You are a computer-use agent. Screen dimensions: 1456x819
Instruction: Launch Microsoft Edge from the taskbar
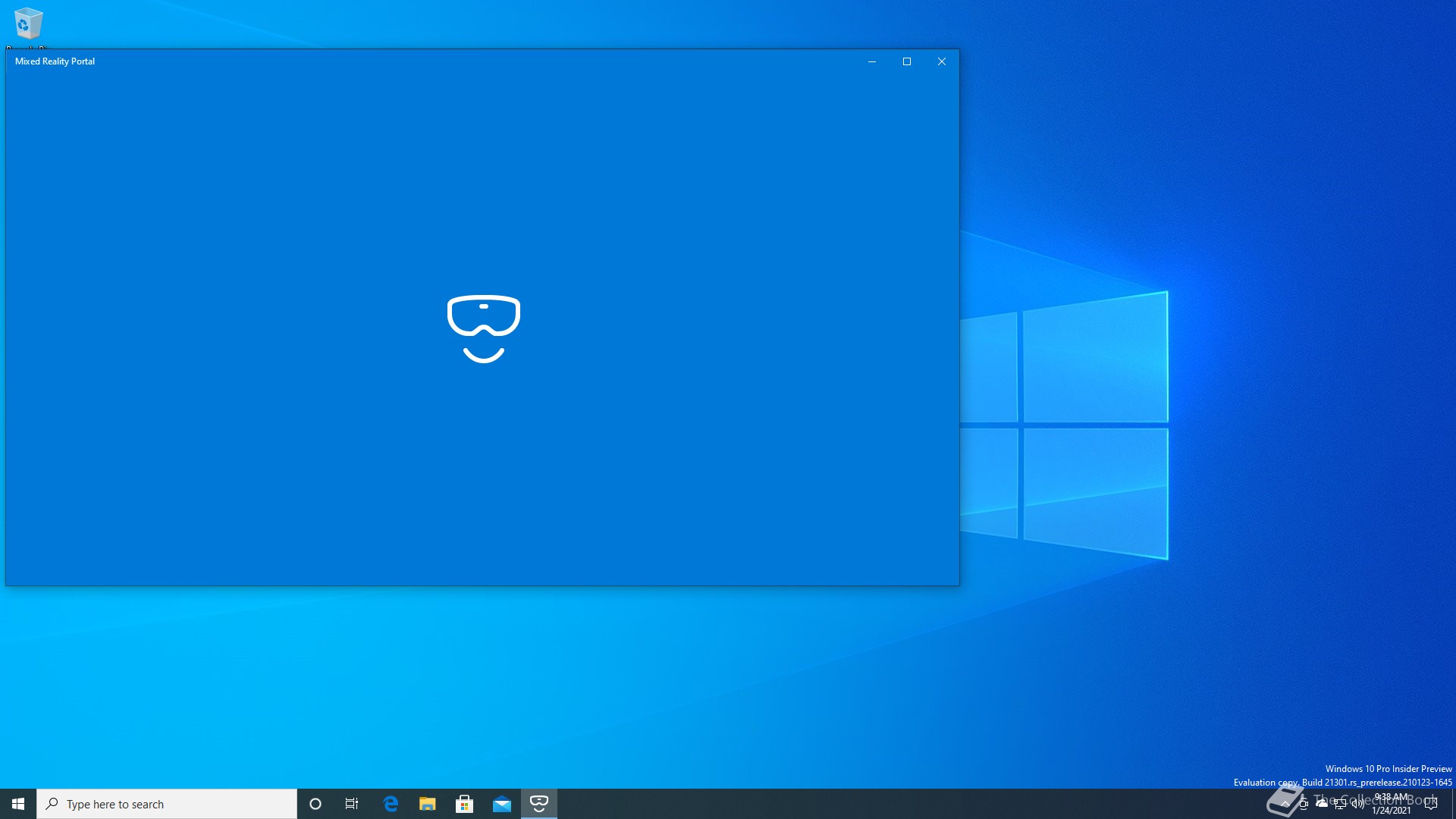coord(391,804)
